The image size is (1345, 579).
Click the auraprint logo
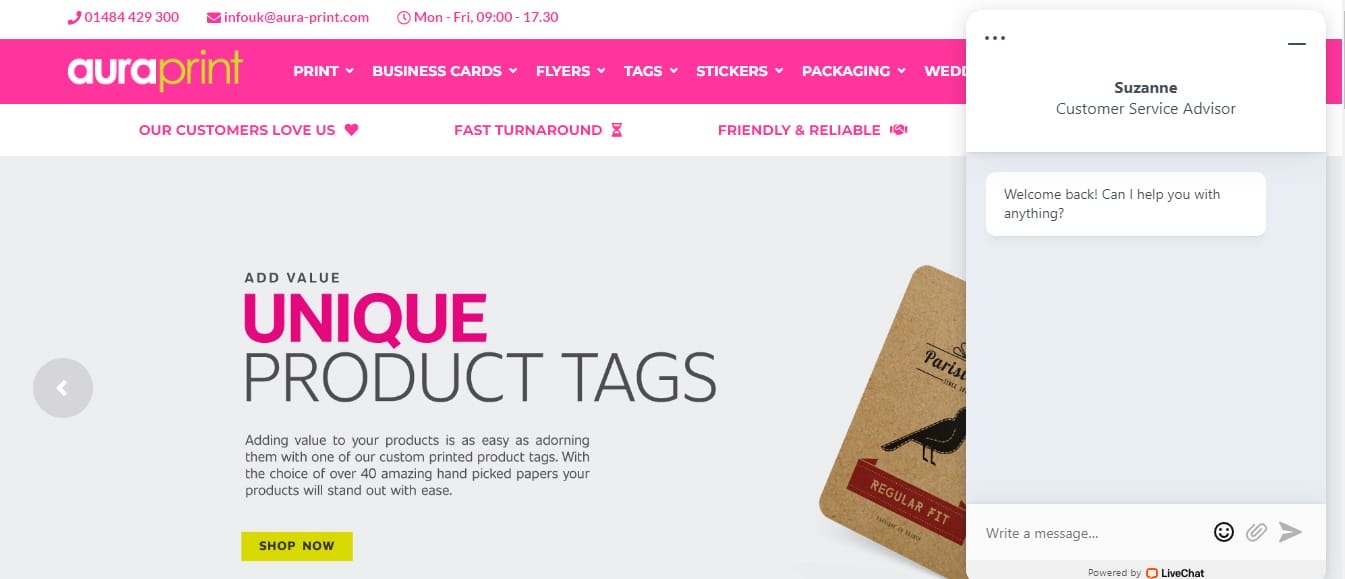(x=155, y=71)
